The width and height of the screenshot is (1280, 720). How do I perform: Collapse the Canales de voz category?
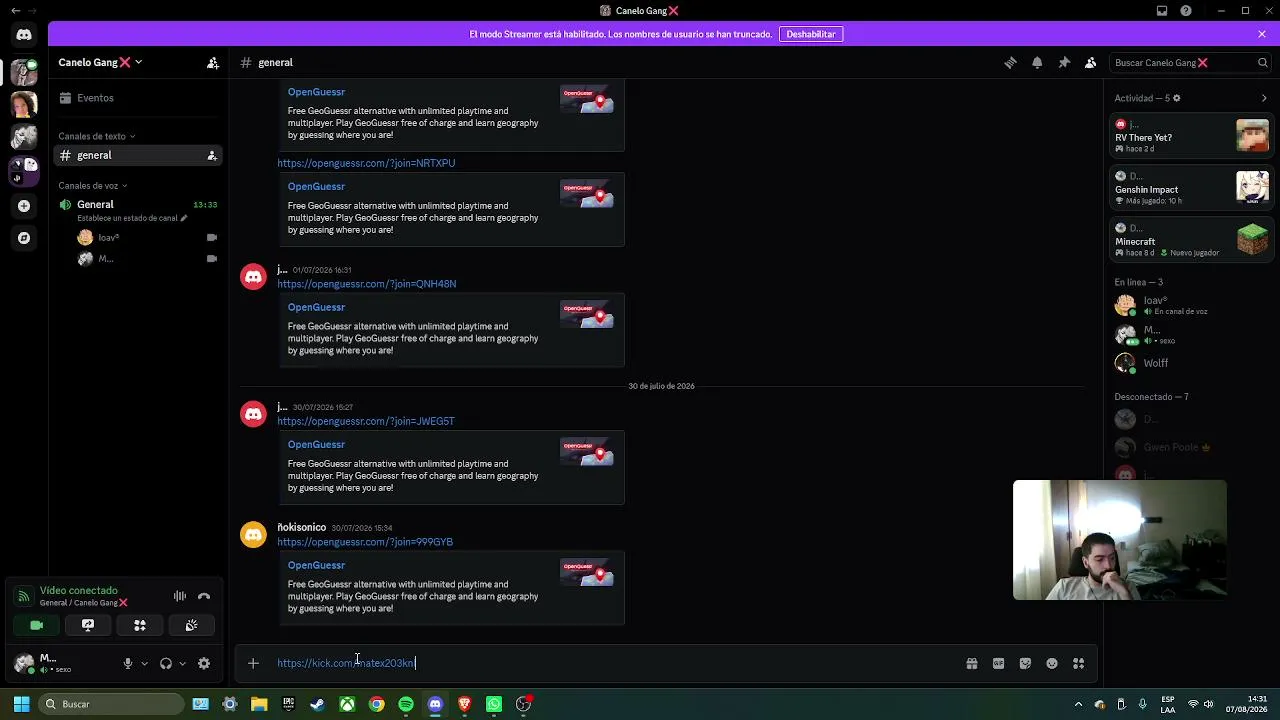(x=92, y=186)
